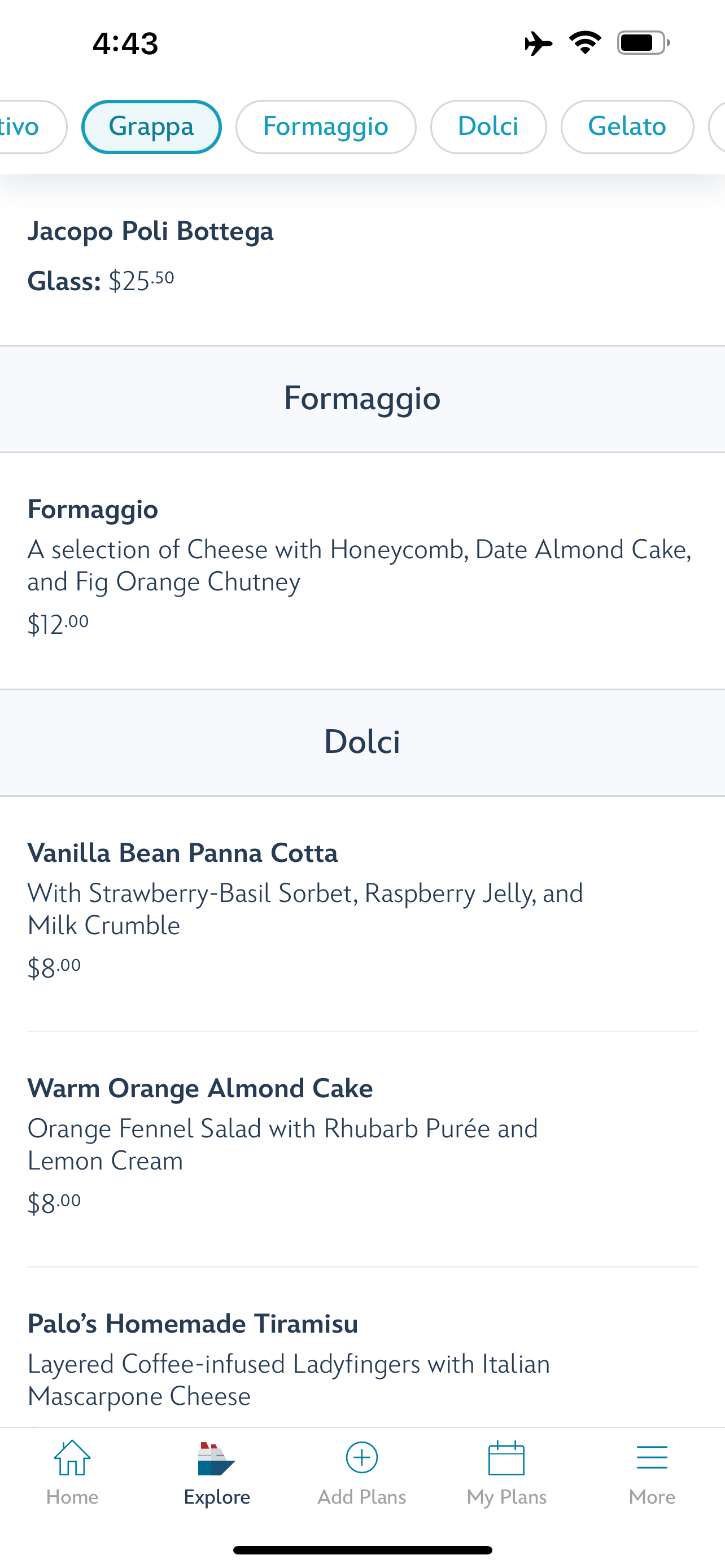This screenshot has width=725, height=1568.
Task: Select the partially visible chip ending in 'tivo'
Action: pyautogui.click(x=24, y=126)
